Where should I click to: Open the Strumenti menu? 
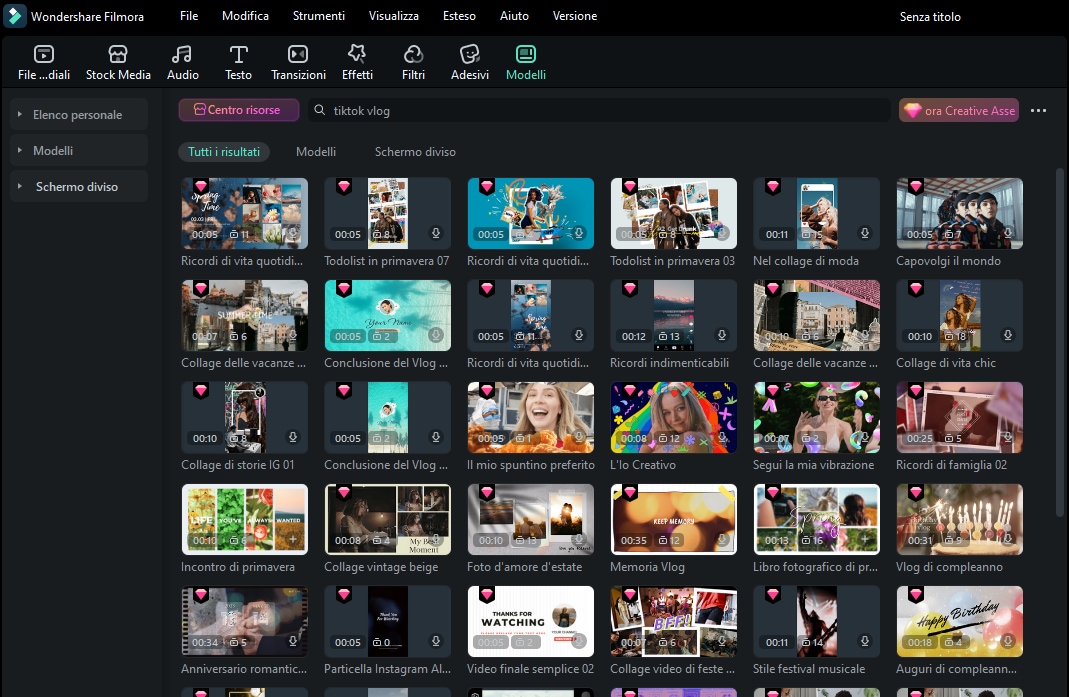pos(318,16)
